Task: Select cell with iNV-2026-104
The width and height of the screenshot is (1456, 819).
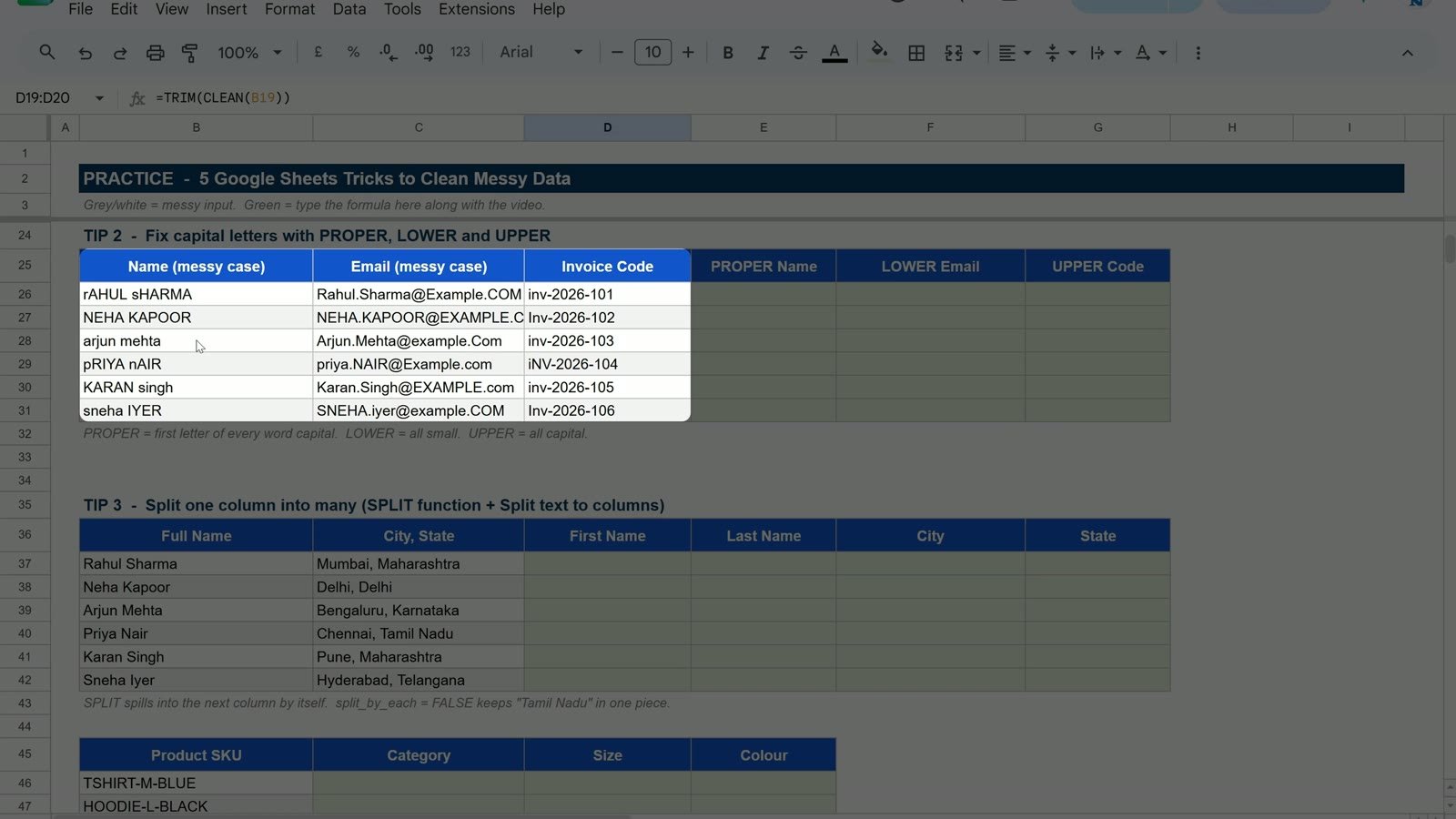Action: coord(607,364)
